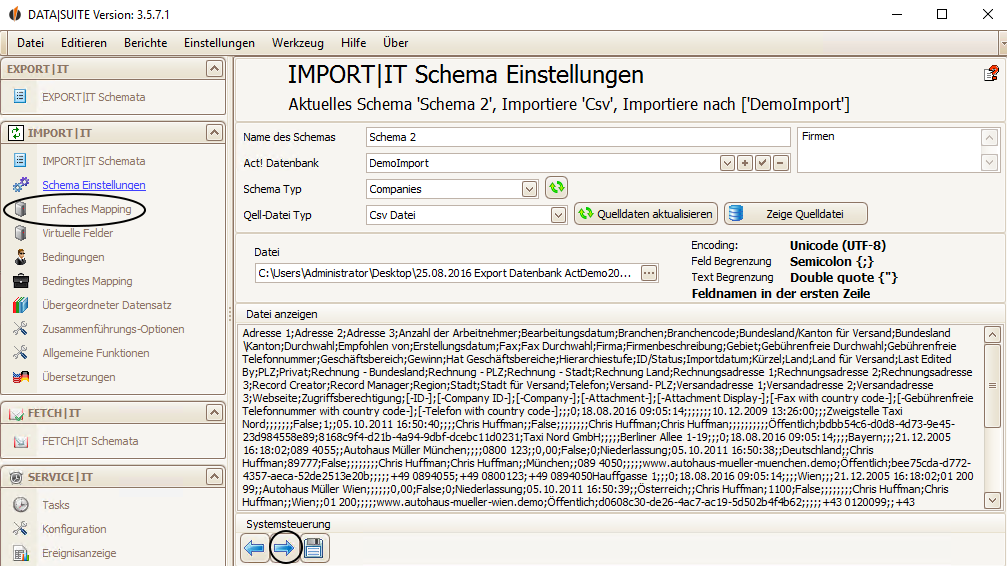Open Tasks link
The image size is (1007, 566).
click(56, 505)
